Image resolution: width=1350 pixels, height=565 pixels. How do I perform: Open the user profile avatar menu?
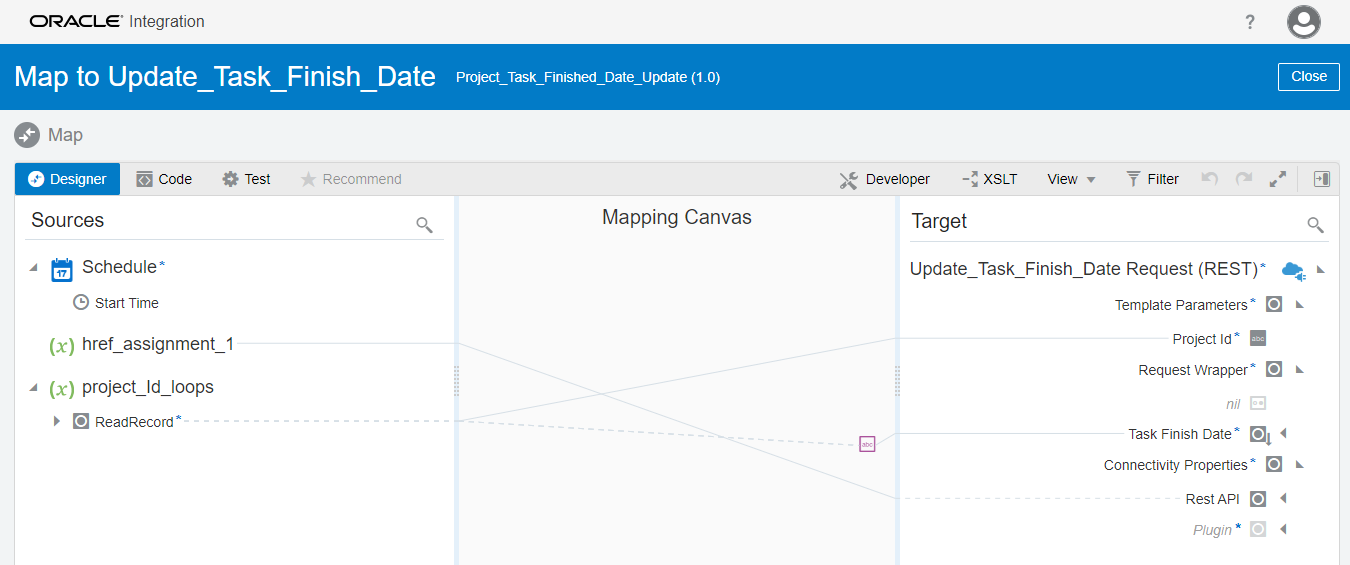coord(1304,22)
